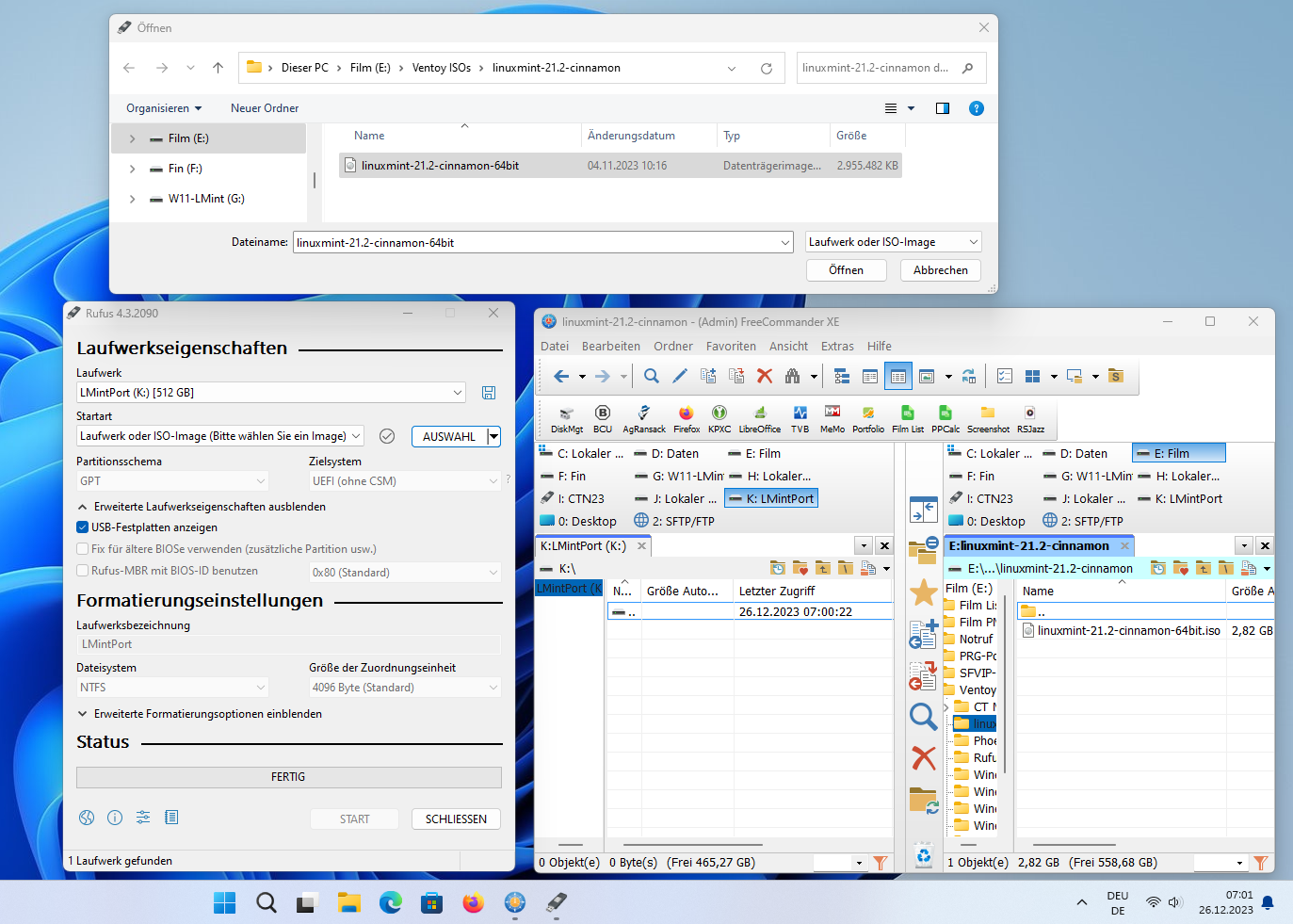Open Microsoft Store from the taskbar
Screen dimensions: 1293x924
(x=432, y=903)
